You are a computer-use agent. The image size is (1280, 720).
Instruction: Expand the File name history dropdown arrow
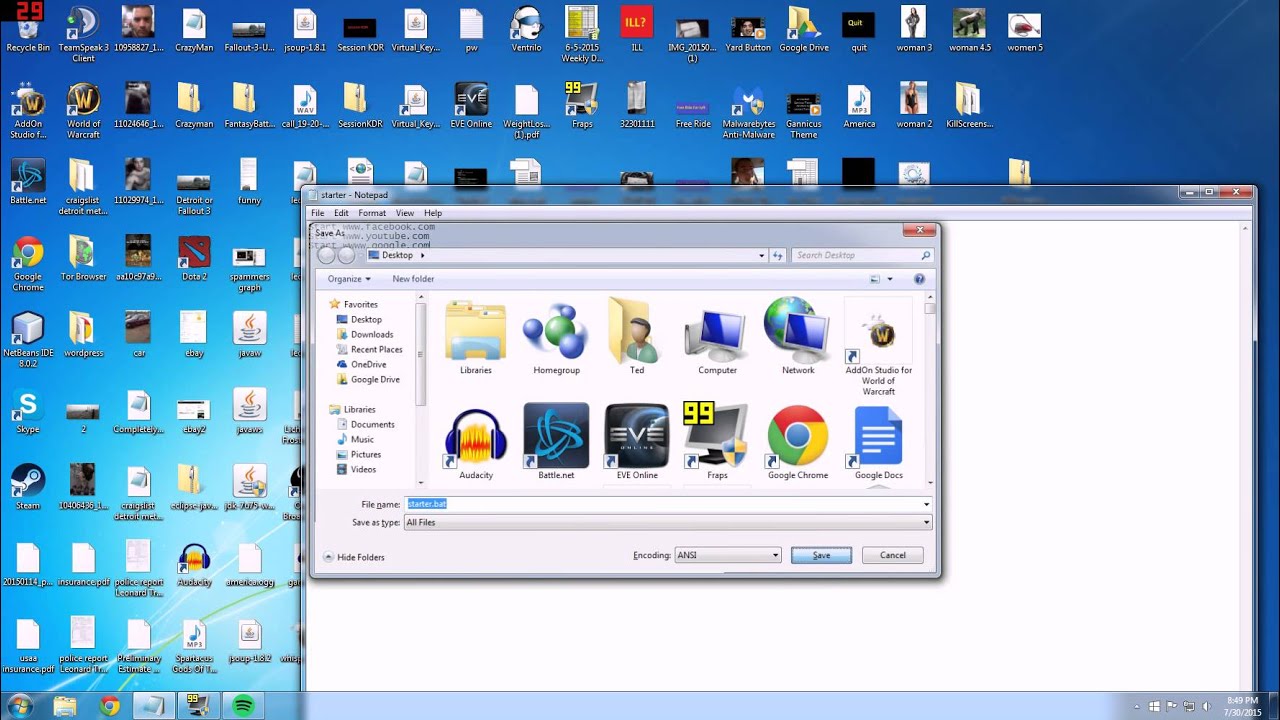click(x=926, y=504)
